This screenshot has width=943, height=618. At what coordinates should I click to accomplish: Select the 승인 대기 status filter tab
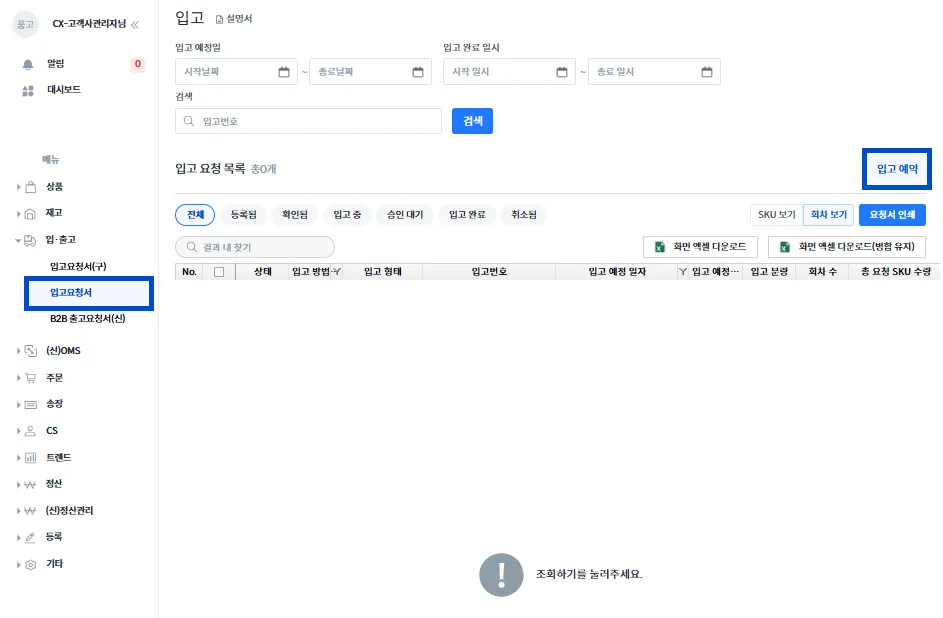405,215
